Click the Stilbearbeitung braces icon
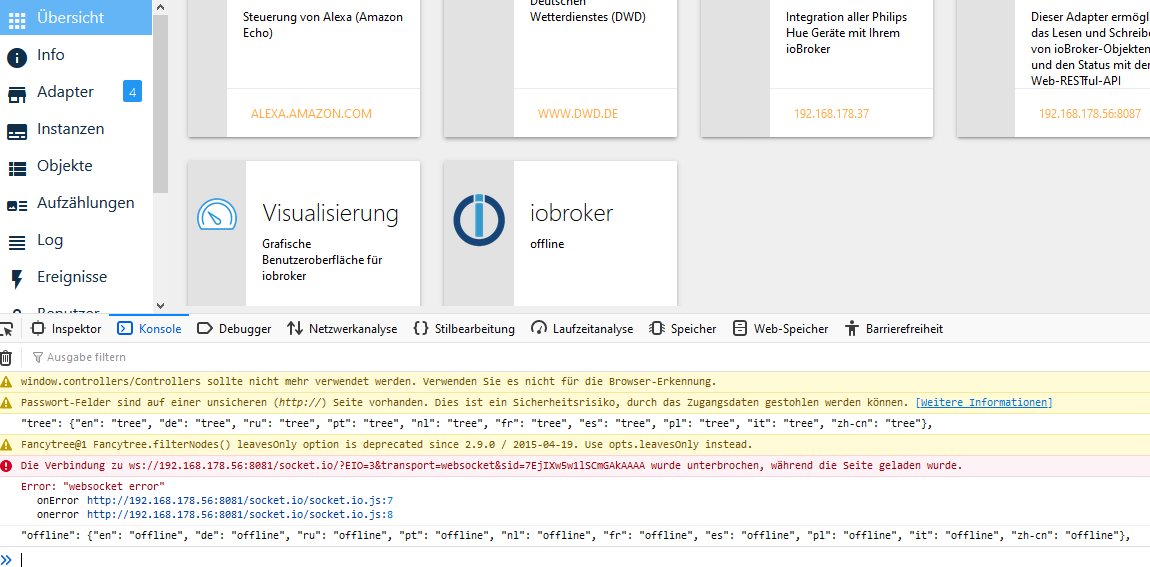The image size is (1150, 567). coord(421,329)
